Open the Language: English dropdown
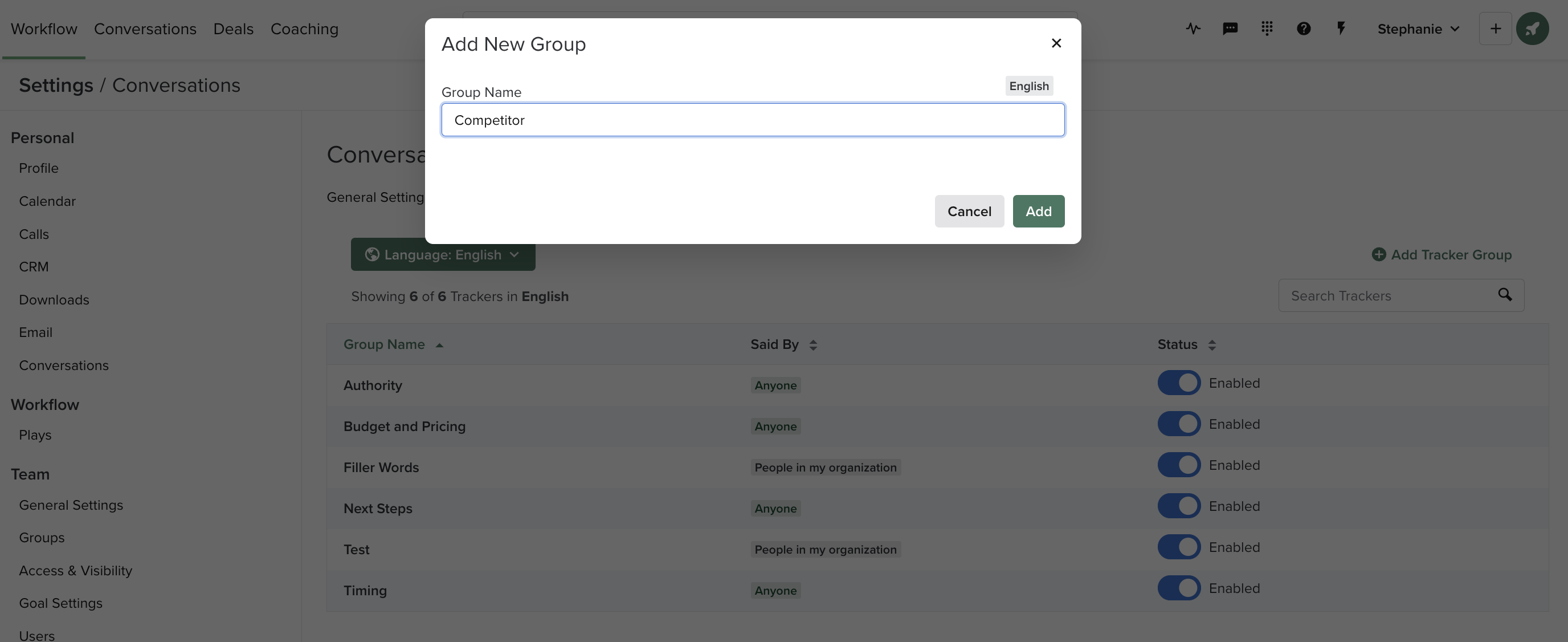 (443, 255)
